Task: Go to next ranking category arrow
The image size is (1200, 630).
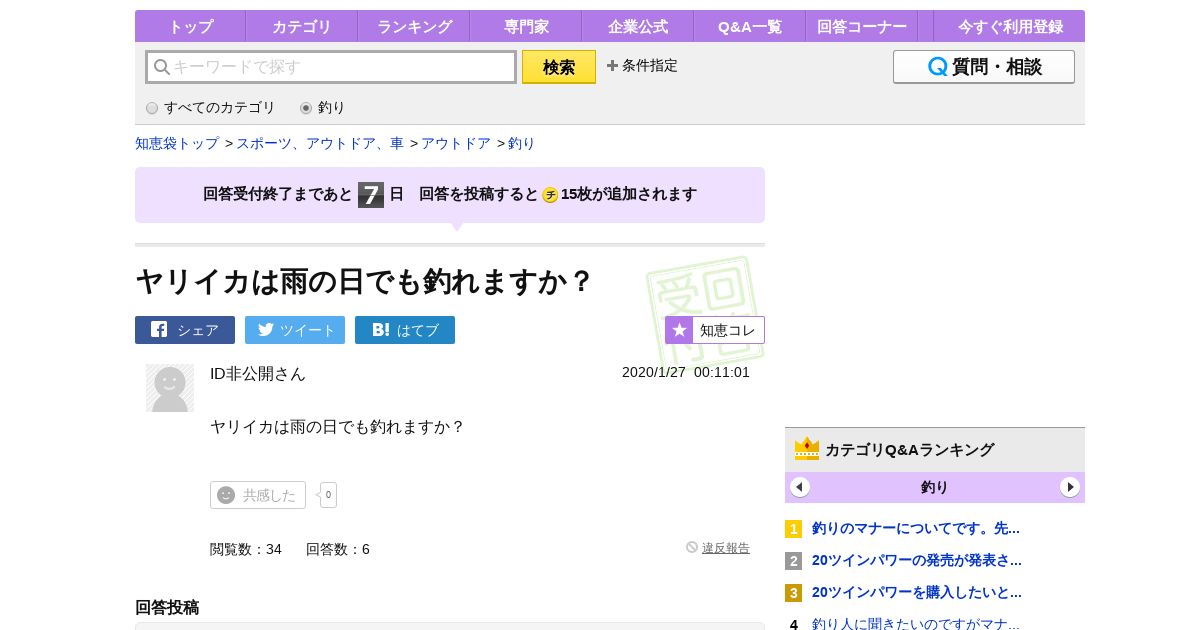Action: coord(1070,487)
